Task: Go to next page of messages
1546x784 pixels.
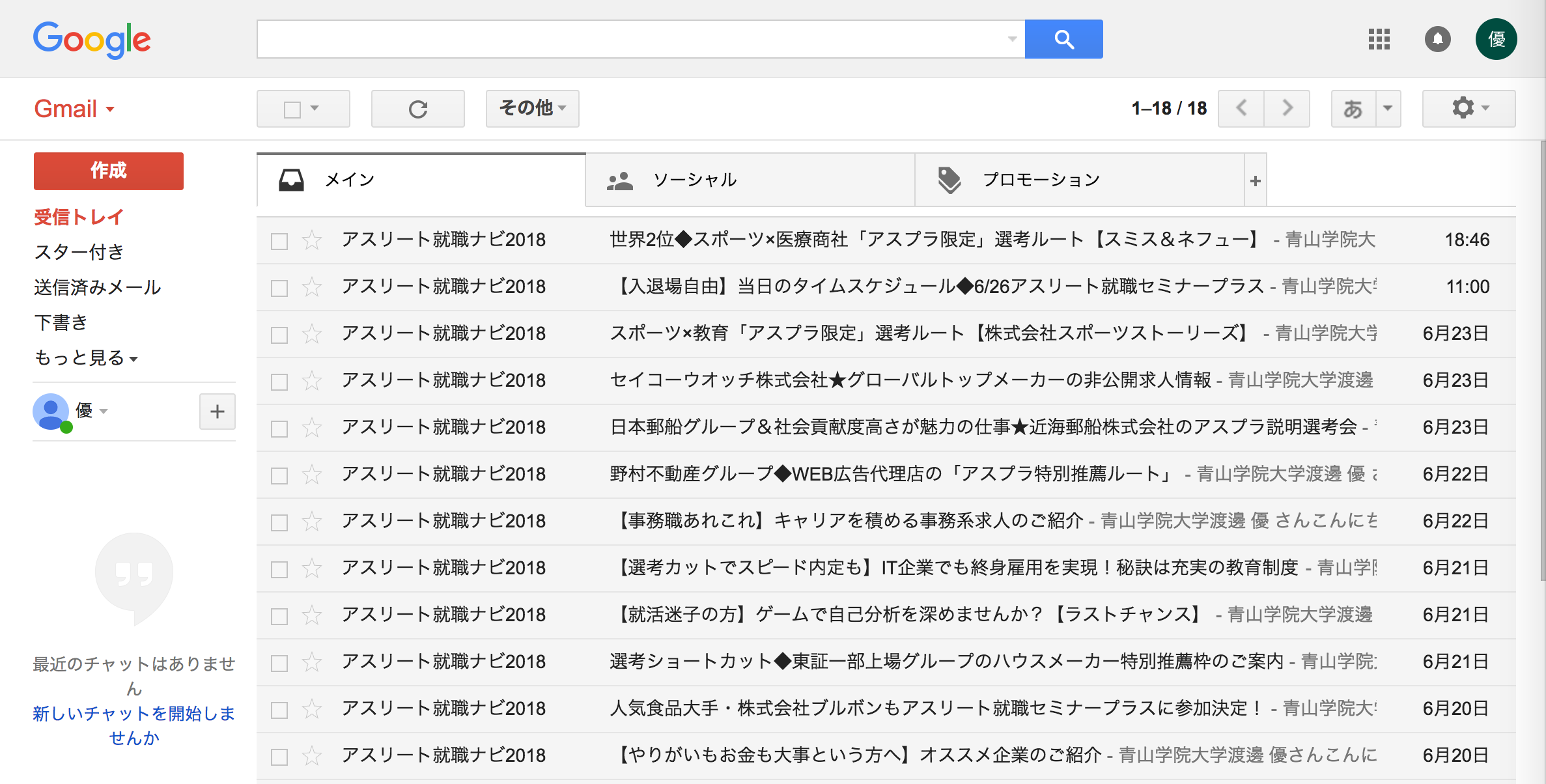Action: click(x=1287, y=108)
